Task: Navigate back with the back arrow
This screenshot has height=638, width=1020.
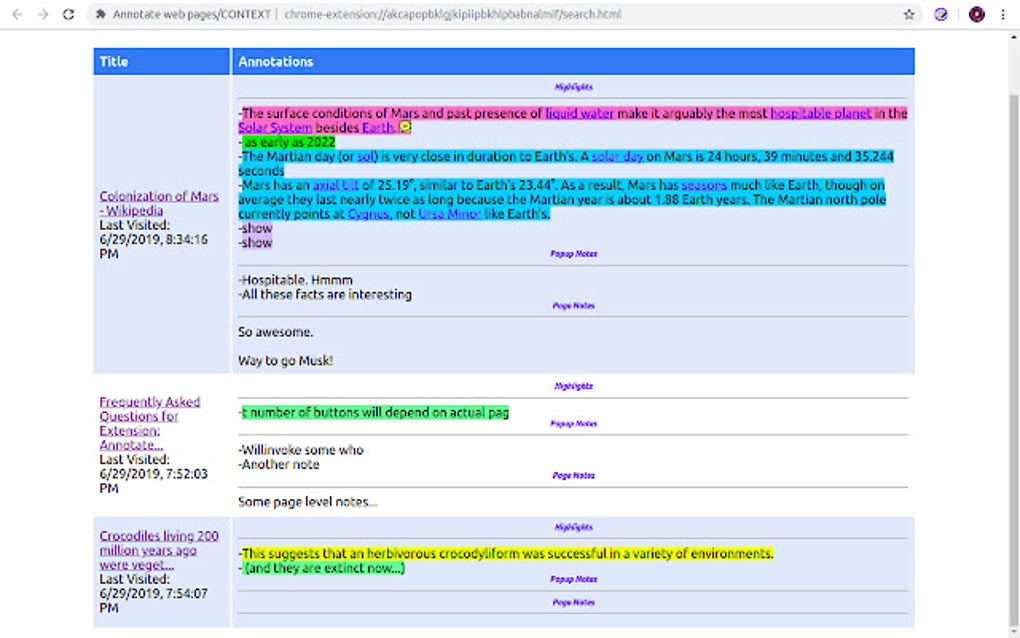Action: 17,14
